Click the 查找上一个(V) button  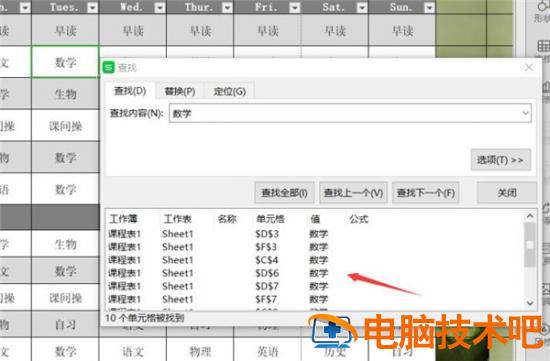click(x=353, y=193)
